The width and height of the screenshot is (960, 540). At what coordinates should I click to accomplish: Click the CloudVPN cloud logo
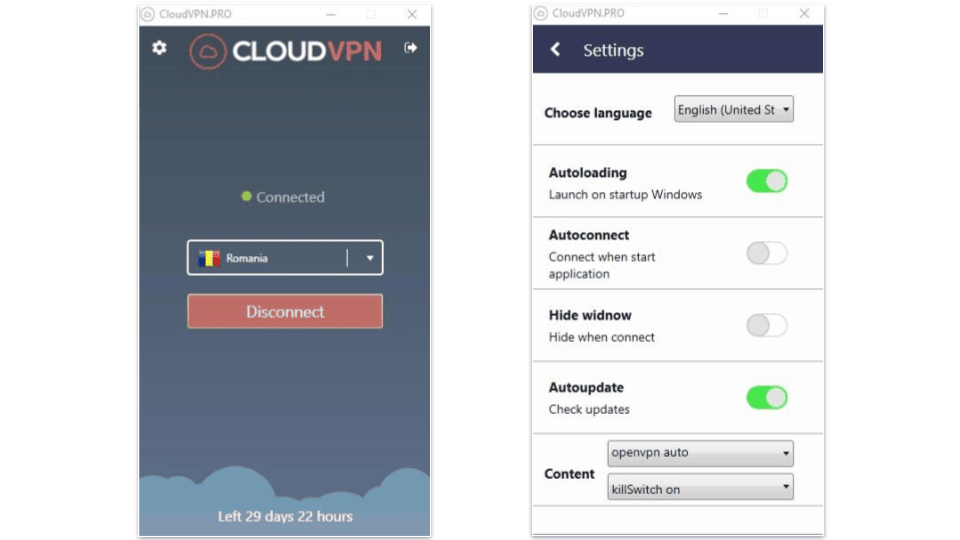pos(208,51)
